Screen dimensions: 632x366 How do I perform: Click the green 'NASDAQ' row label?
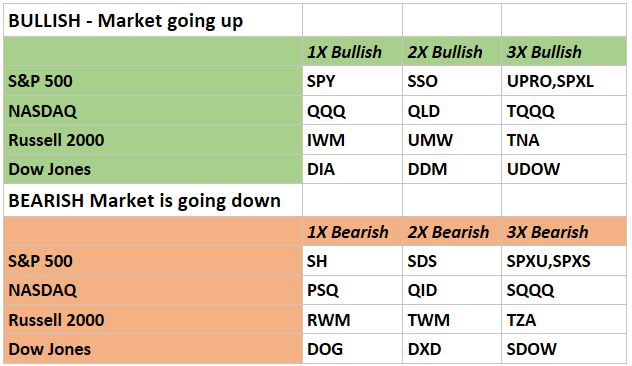[153, 110]
